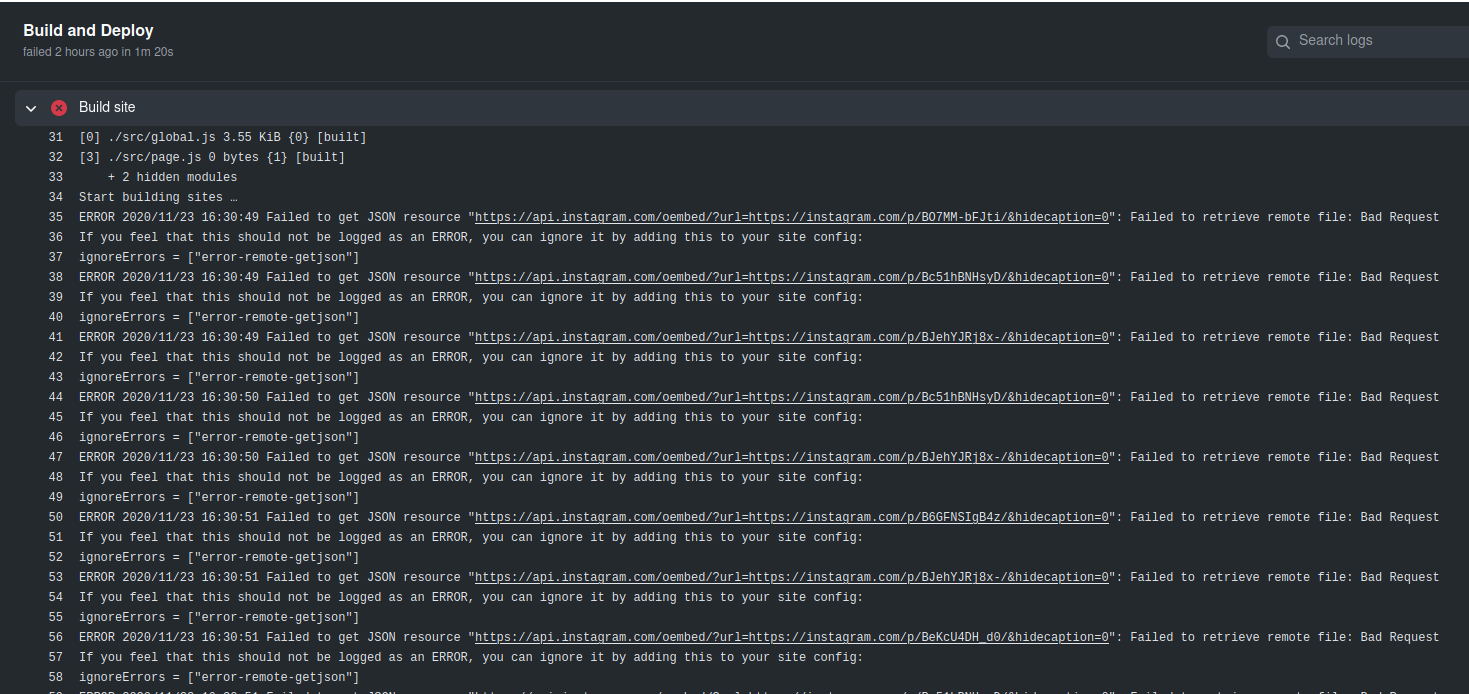Click line number 32 for page.js entry
The height and width of the screenshot is (694, 1469).
pyautogui.click(x=55, y=157)
